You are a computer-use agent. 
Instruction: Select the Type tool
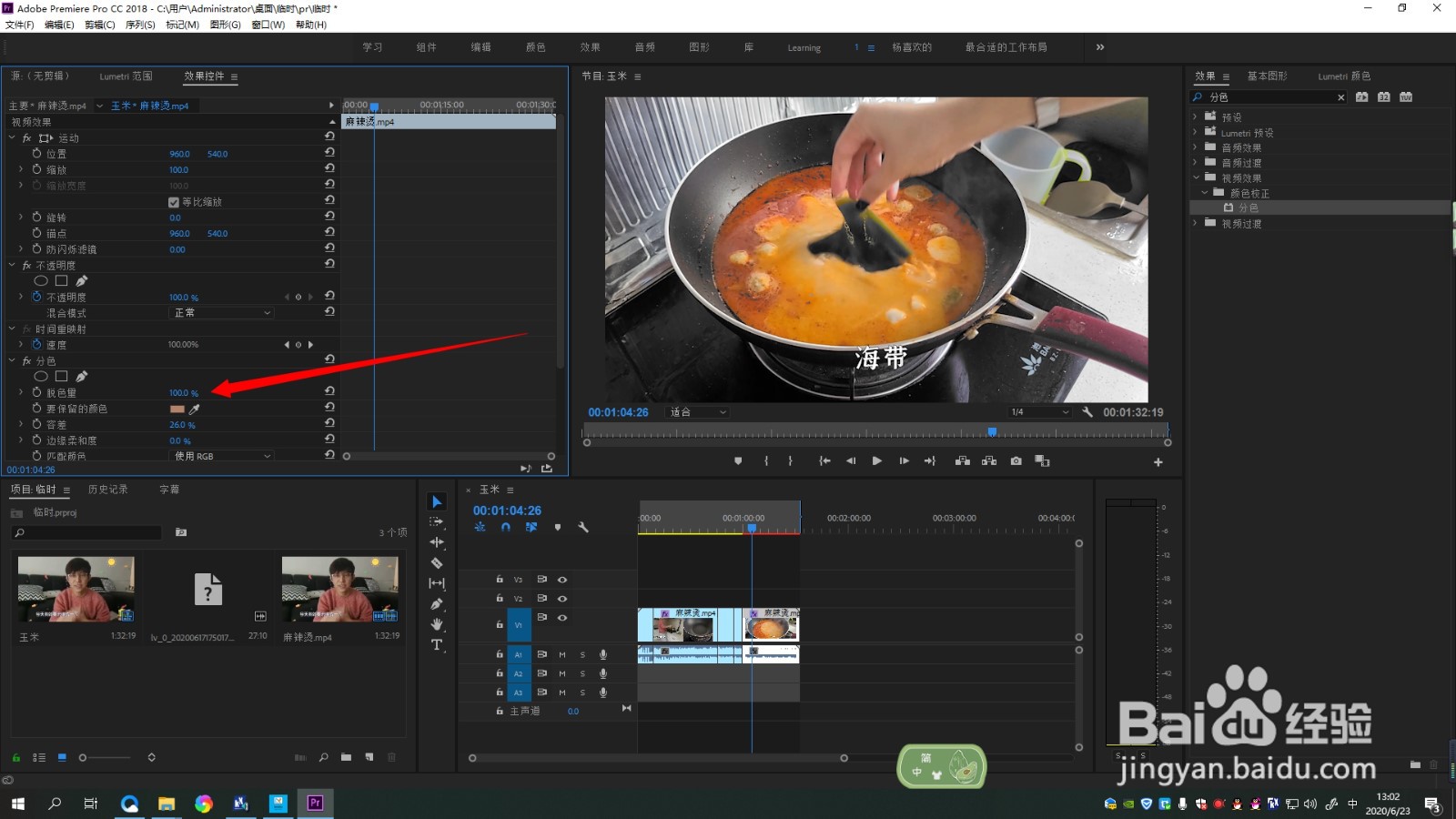tap(437, 645)
